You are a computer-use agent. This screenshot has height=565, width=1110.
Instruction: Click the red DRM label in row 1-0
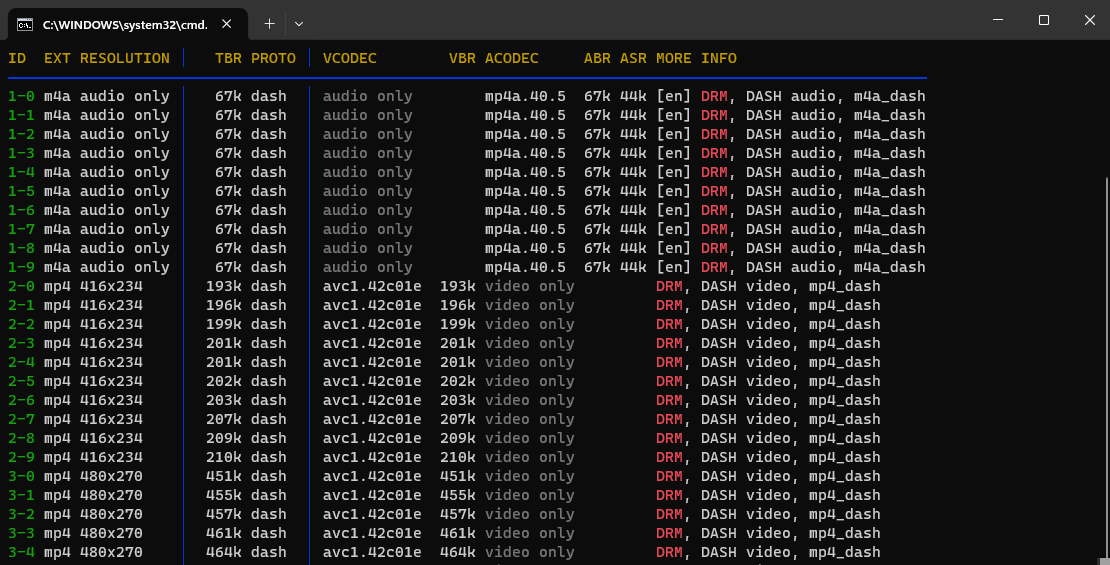(x=714, y=96)
